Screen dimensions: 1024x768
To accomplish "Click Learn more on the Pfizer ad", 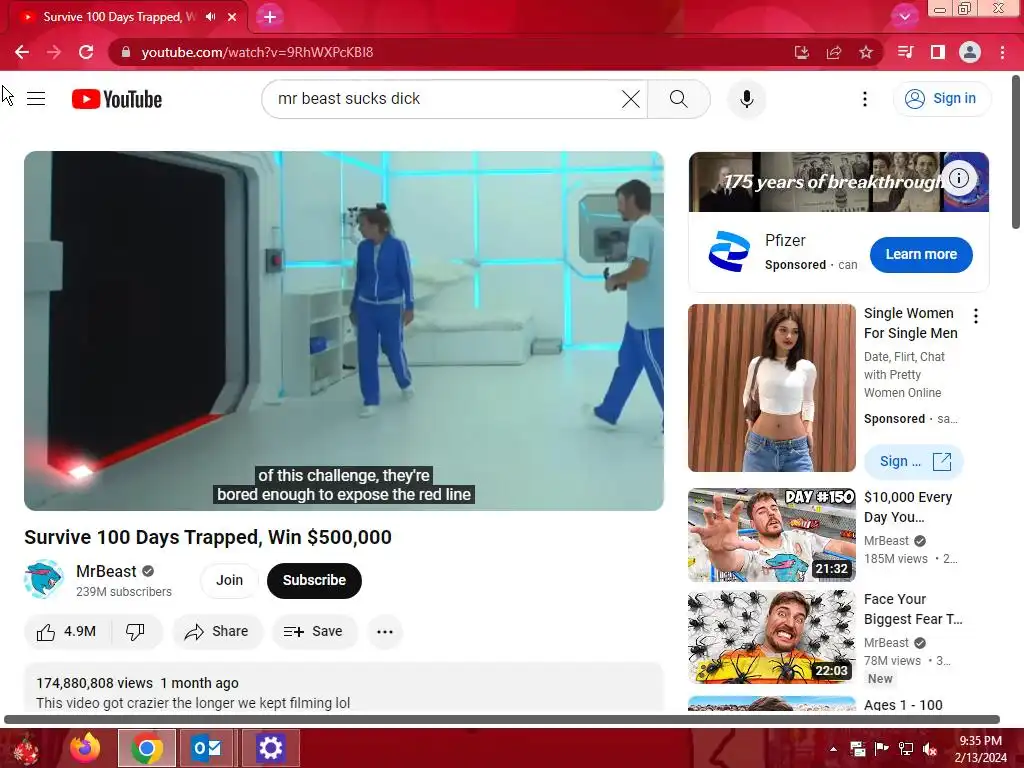I will tap(921, 255).
